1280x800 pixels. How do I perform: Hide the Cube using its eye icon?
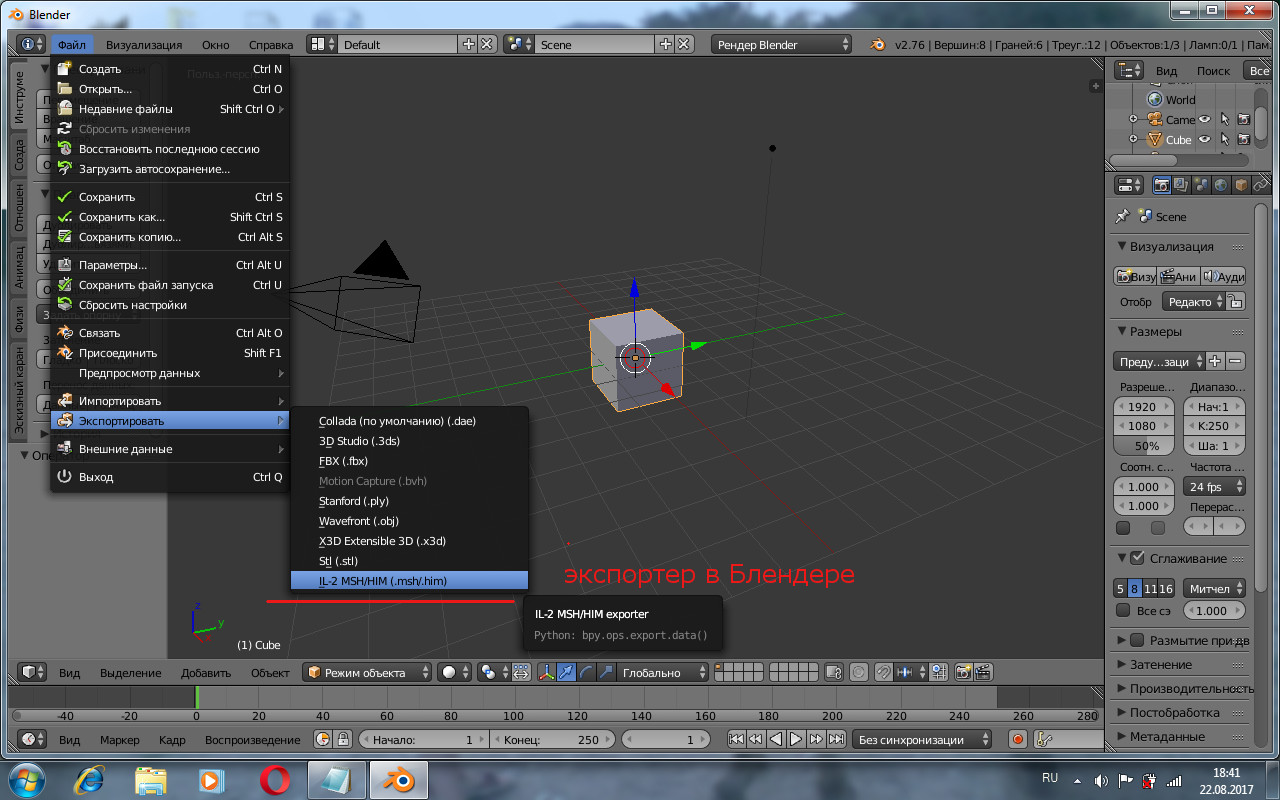[x=1205, y=139]
